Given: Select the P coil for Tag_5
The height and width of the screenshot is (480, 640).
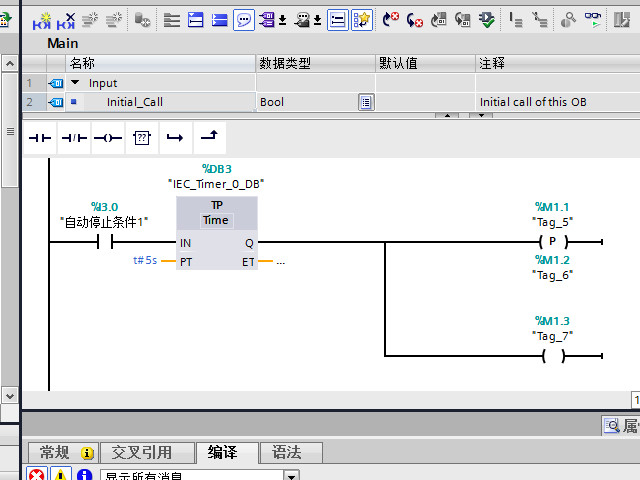Looking at the screenshot, I should 553,242.
